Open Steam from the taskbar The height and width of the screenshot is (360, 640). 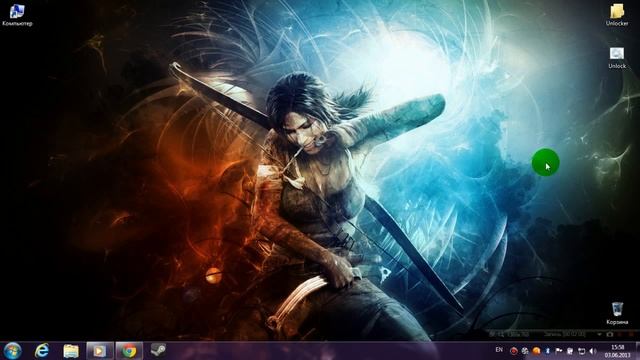tap(158, 350)
